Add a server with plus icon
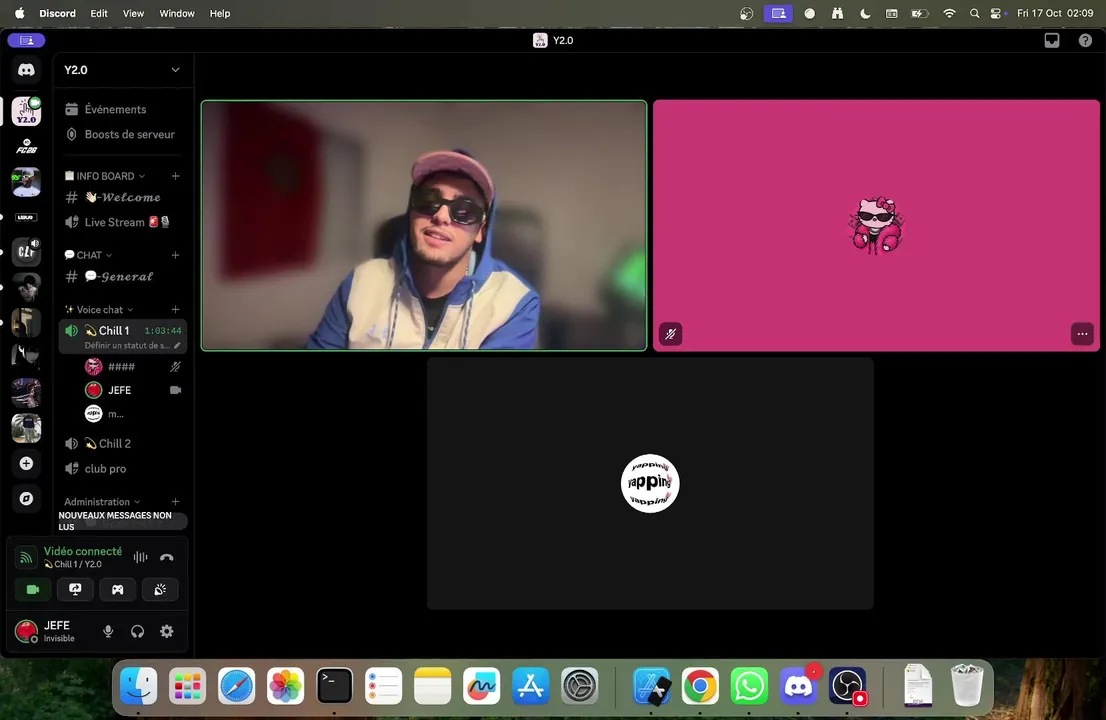The width and height of the screenshot is (1106, 720). 26,463
